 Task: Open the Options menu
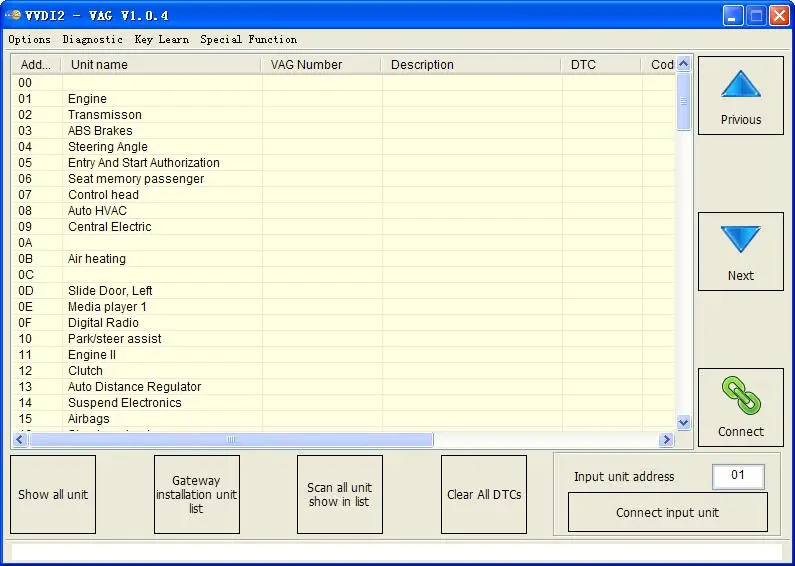tap(29, 40)
